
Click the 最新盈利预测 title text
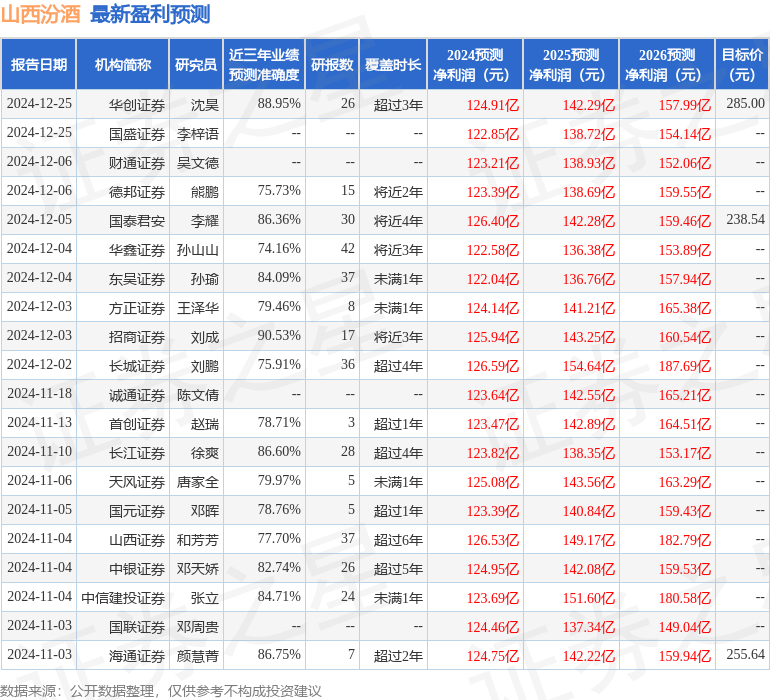pos(150,14)
